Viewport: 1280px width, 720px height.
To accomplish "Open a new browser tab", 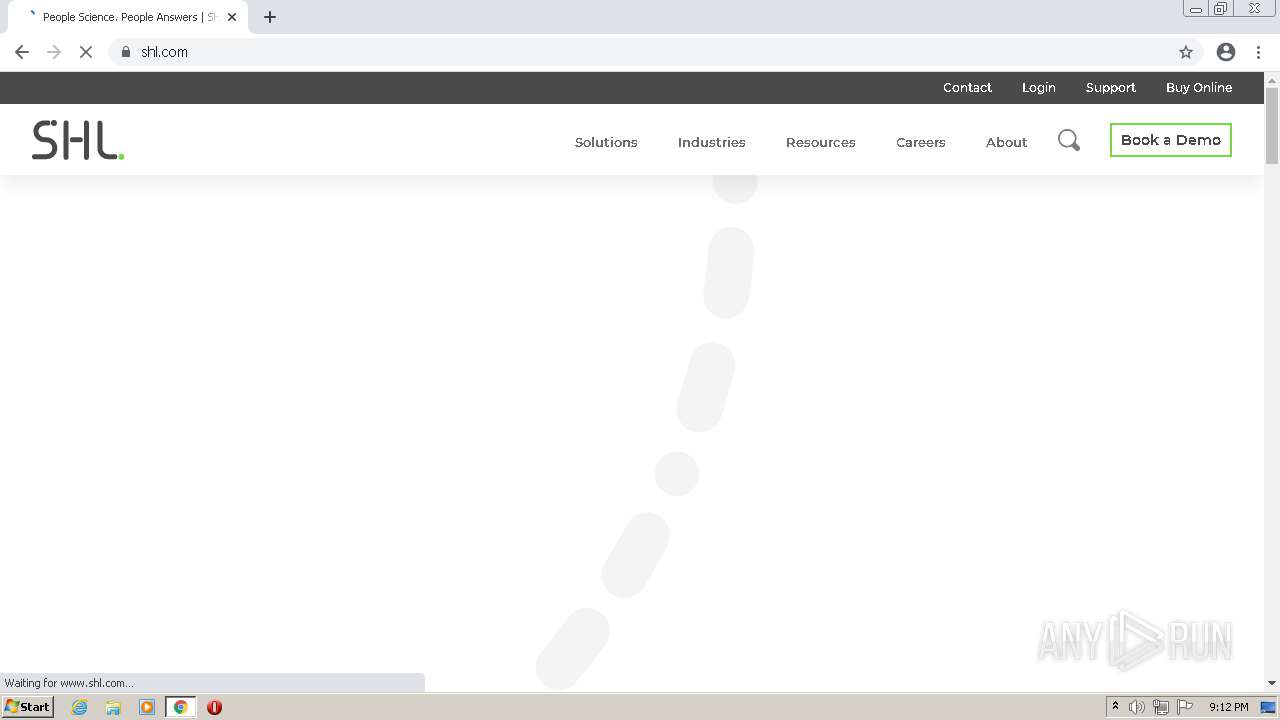I will click(270, 17).
